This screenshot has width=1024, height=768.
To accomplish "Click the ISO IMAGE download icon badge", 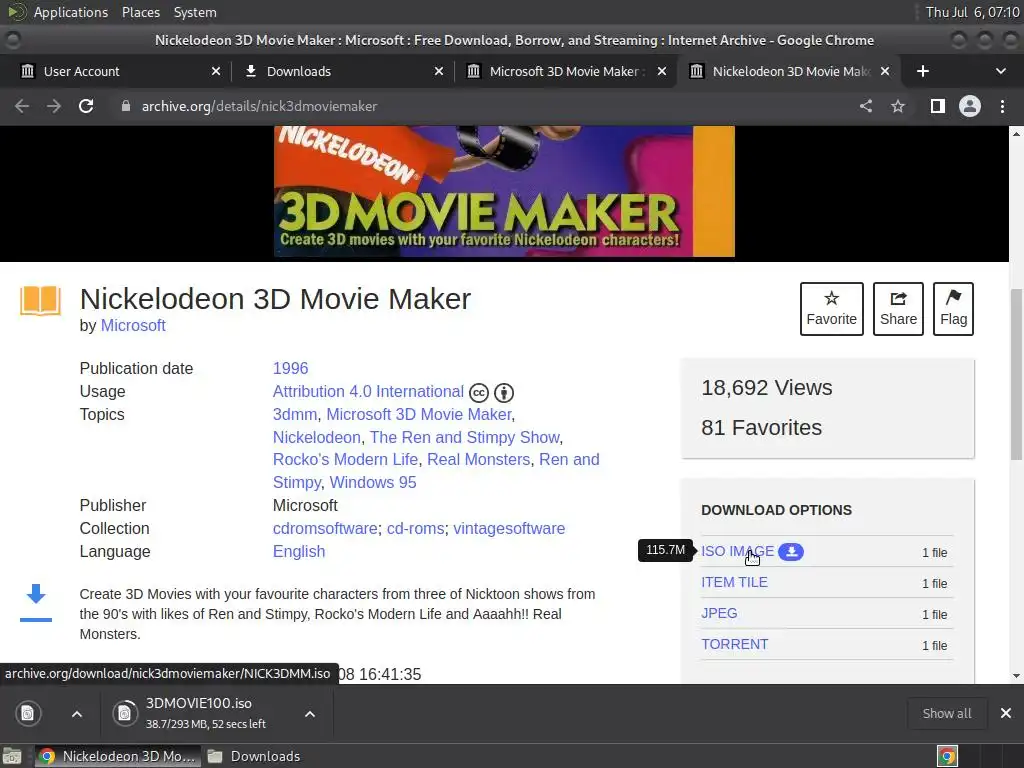I will (791, 552).
